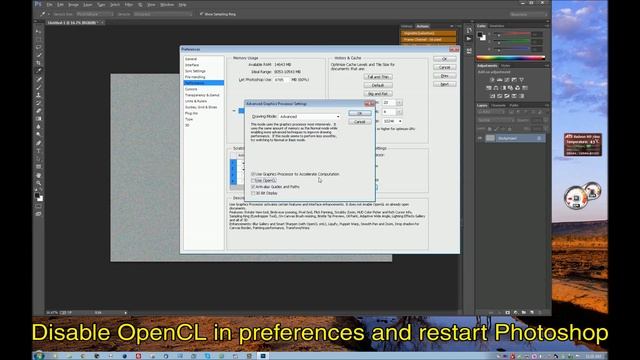Screen dimensions: 640x360
Task: Uncheck Use Graphics Processor to Accelerate Computation
Action: click(x=253, y=174)
